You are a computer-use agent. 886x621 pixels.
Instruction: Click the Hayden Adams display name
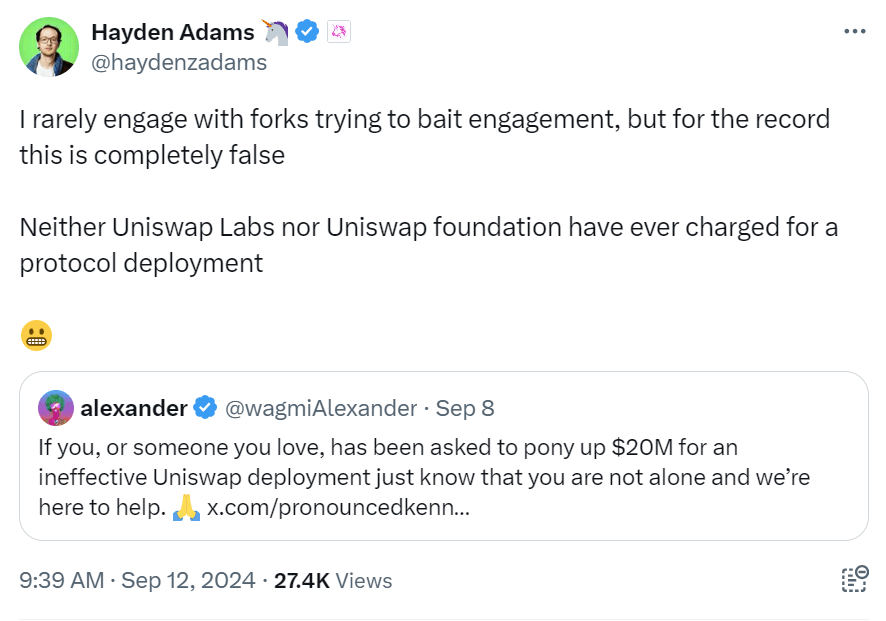173,32
